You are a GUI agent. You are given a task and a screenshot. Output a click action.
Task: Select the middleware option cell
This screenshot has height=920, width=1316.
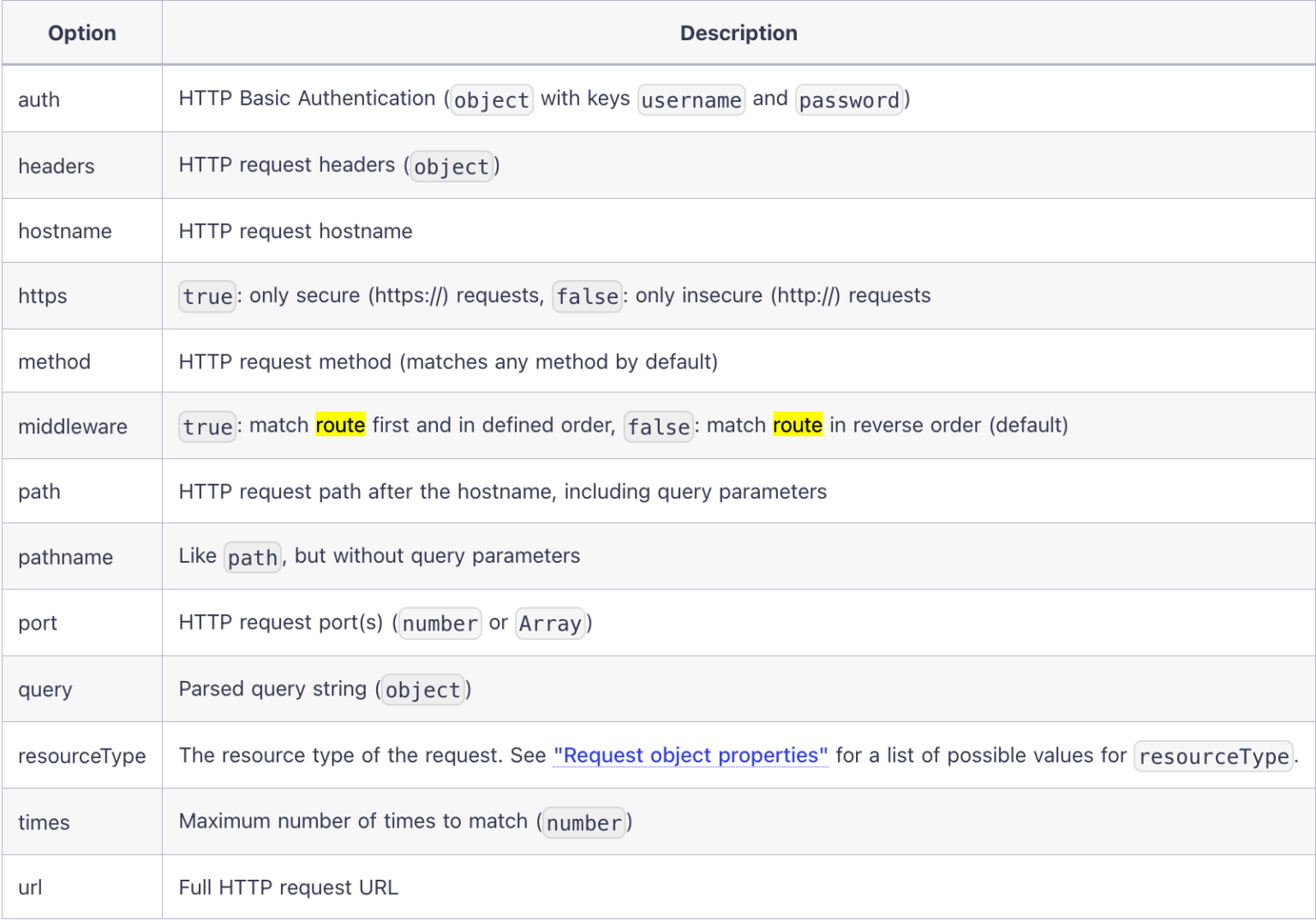point(73,426)
